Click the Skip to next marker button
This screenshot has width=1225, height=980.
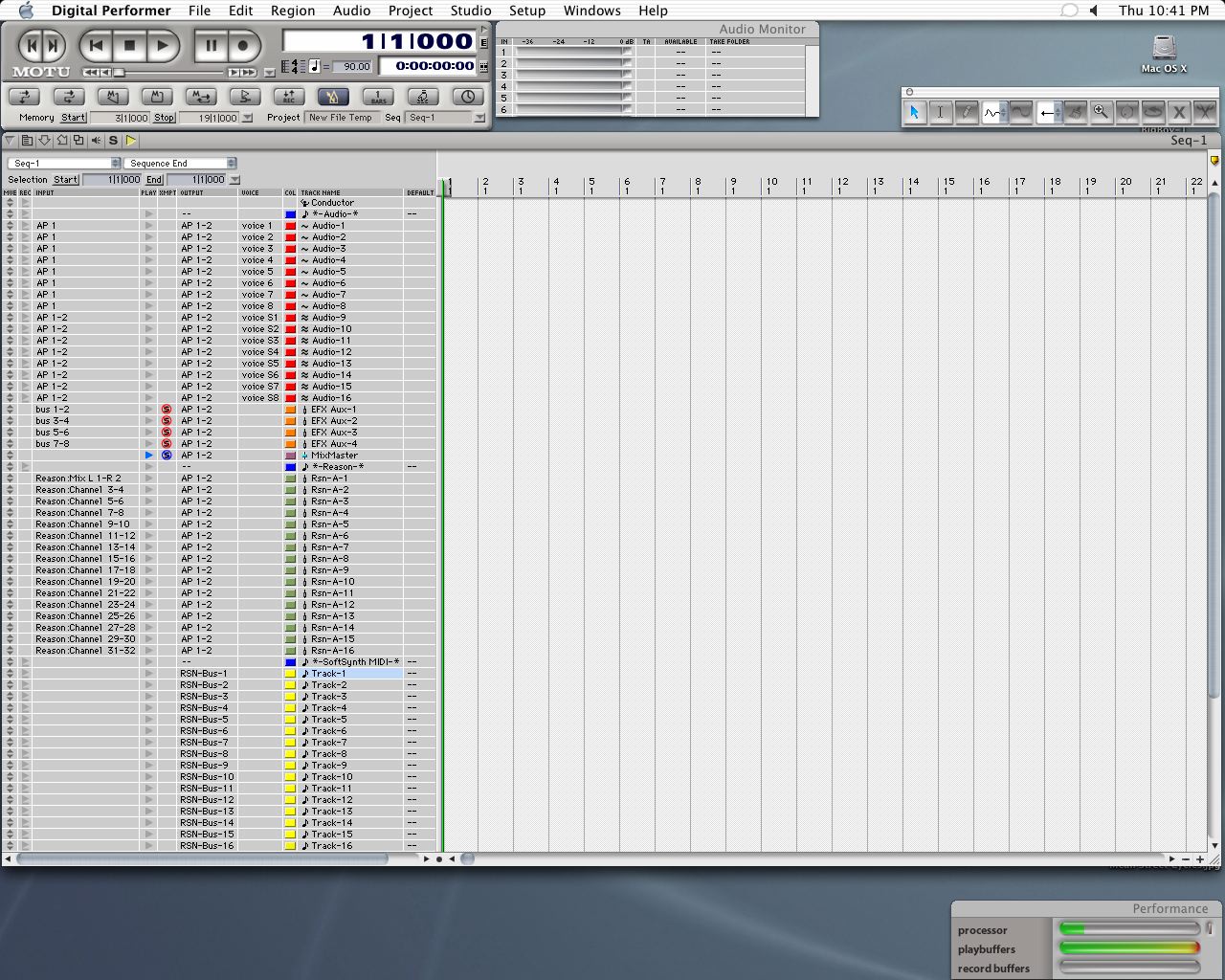[53, 45]
